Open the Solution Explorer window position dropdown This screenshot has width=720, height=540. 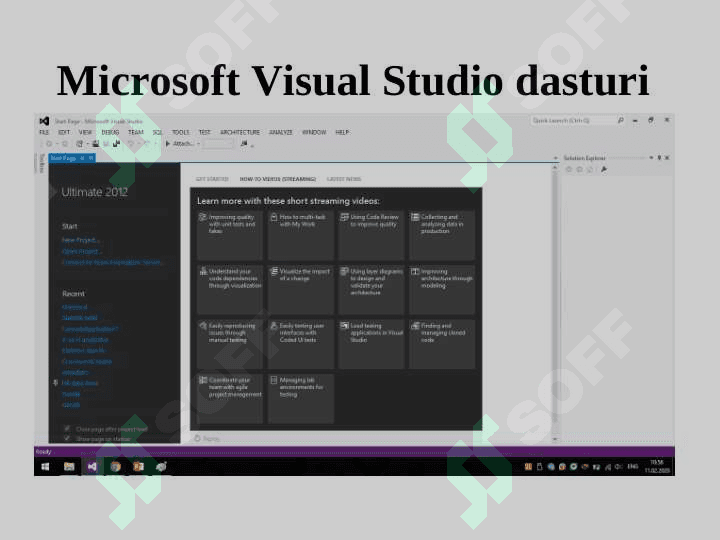[651, 158]
